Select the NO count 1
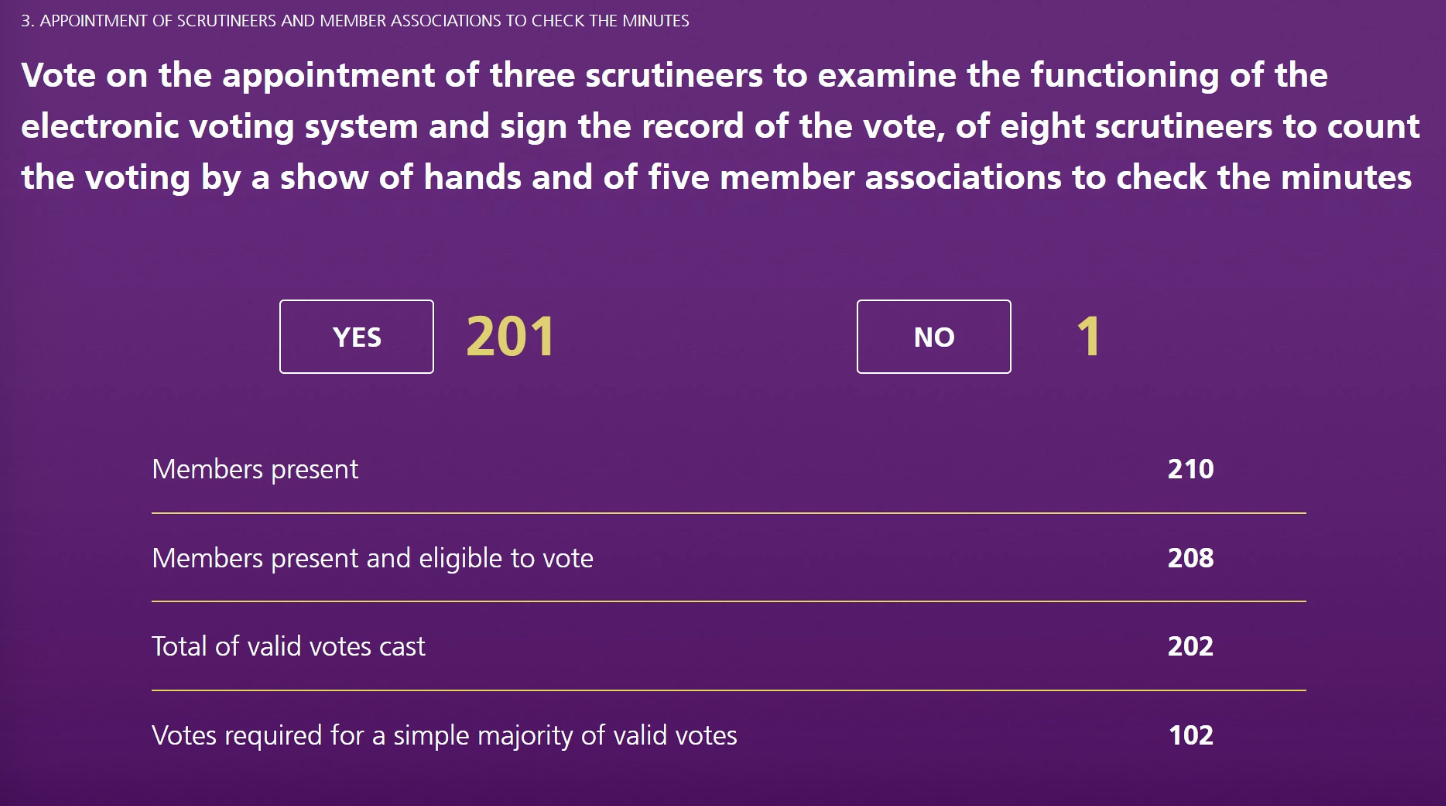1446x806 pixels. point(1088,337)
